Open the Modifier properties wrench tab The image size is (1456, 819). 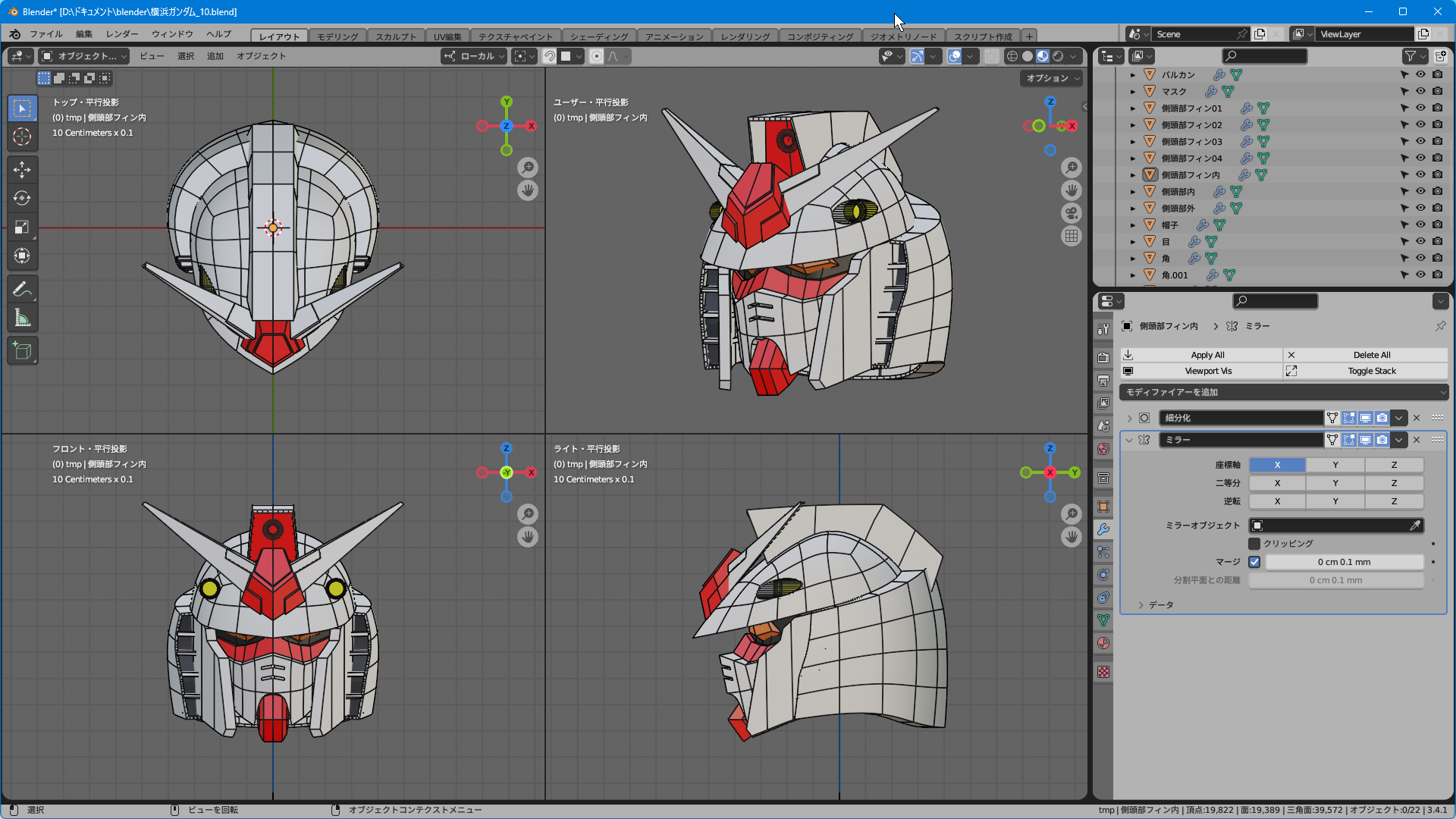(1103, 529)
